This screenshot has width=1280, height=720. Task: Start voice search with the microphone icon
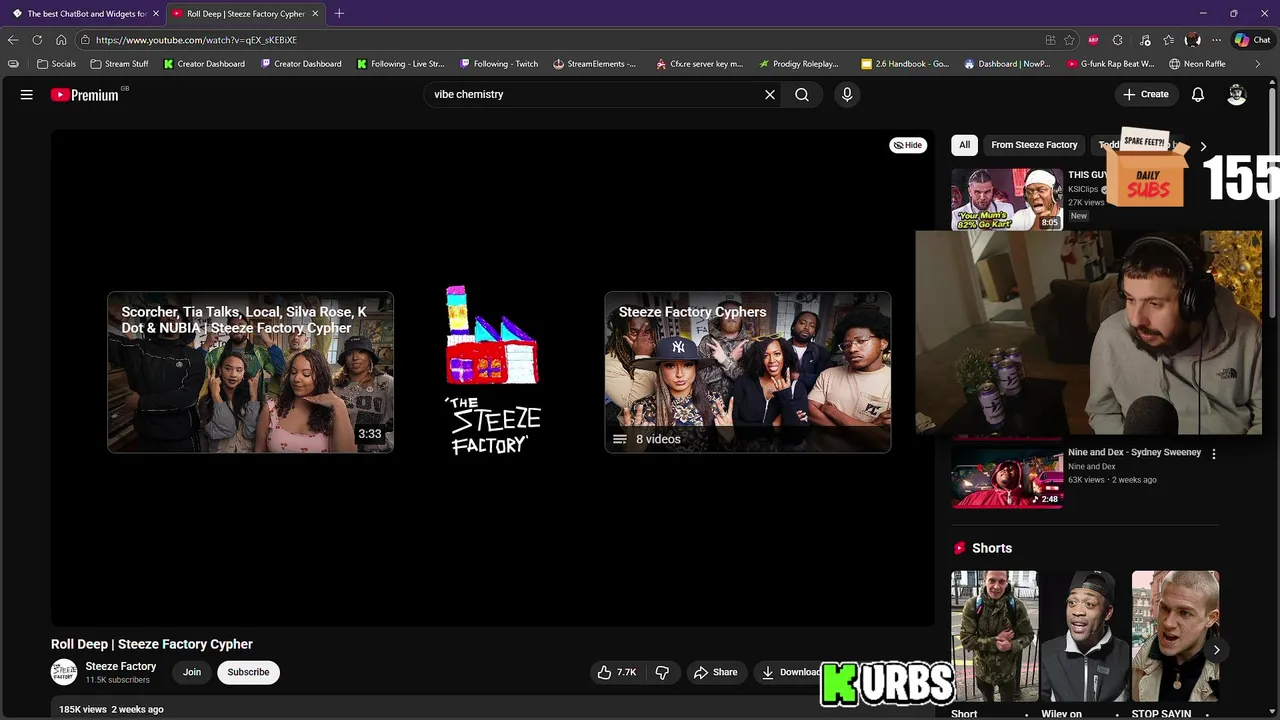[x=847, y=94]
